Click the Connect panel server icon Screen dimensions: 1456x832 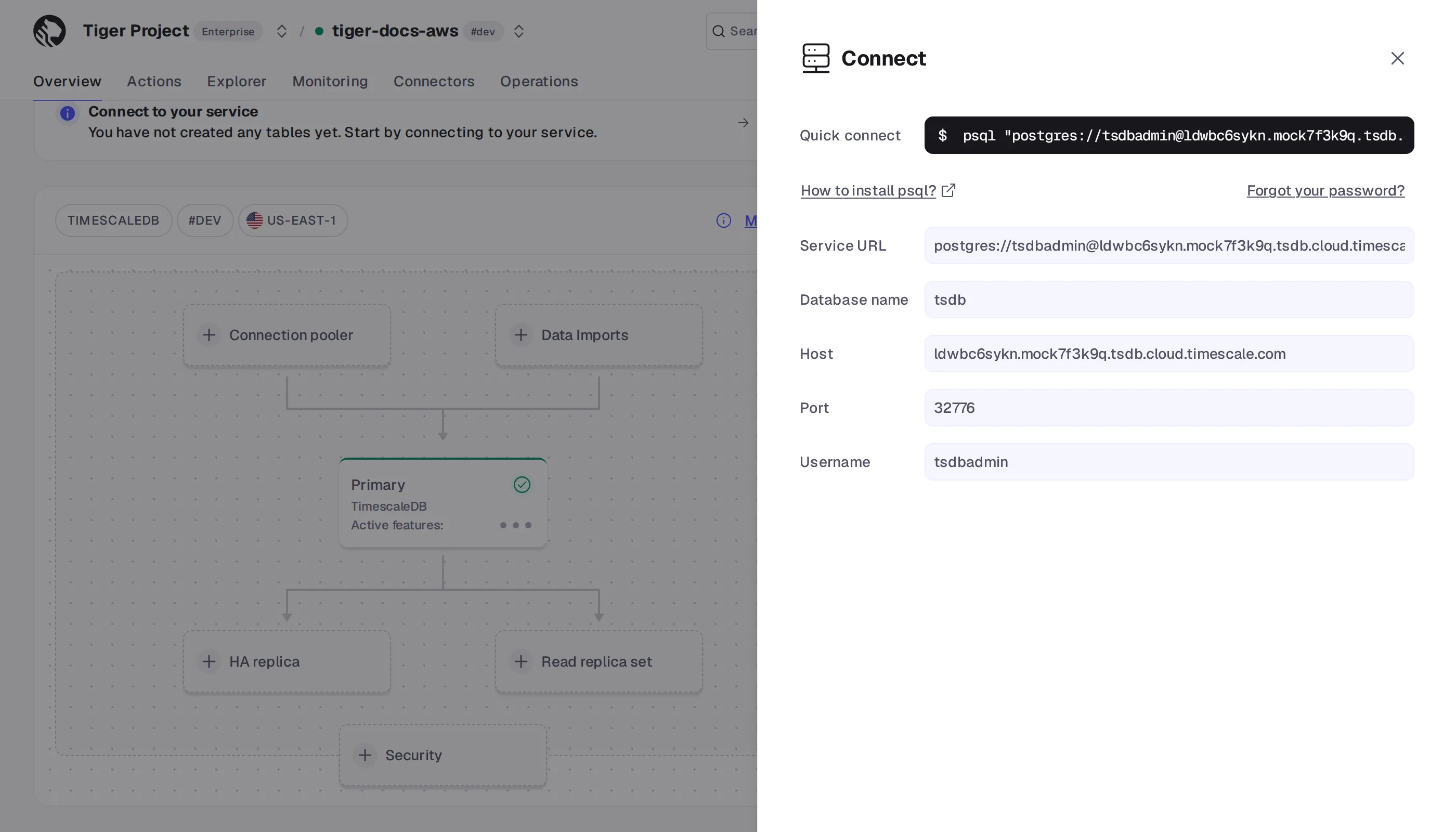[x=815, y=58]
